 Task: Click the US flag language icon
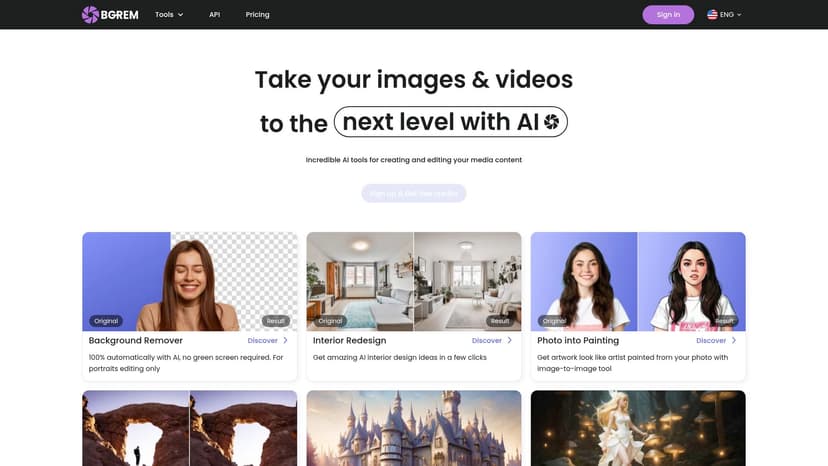pos(712,15)
